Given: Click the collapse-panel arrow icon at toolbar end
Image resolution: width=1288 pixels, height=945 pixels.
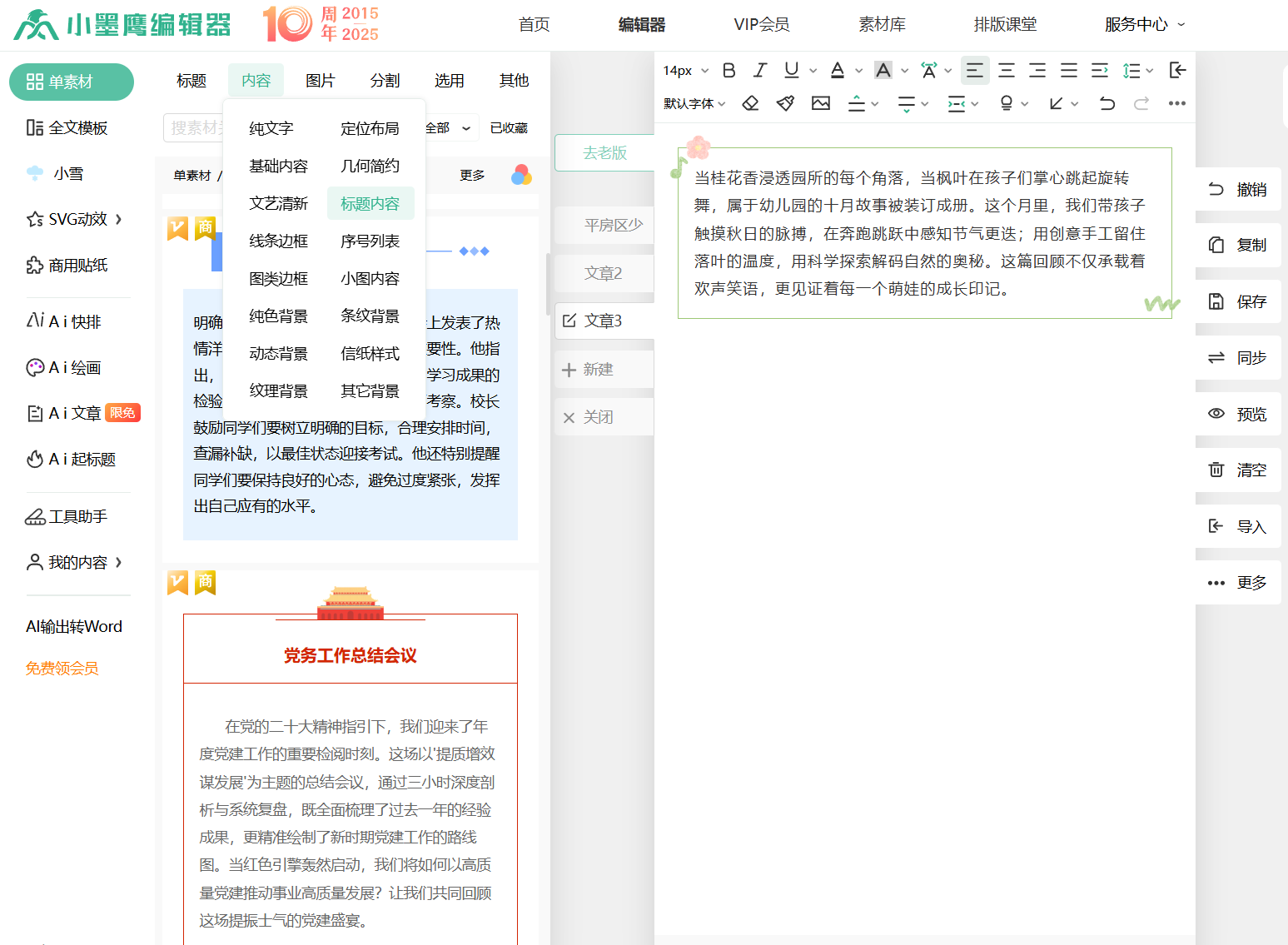Looking at the screenshot, I should (x=1177, y=70).
